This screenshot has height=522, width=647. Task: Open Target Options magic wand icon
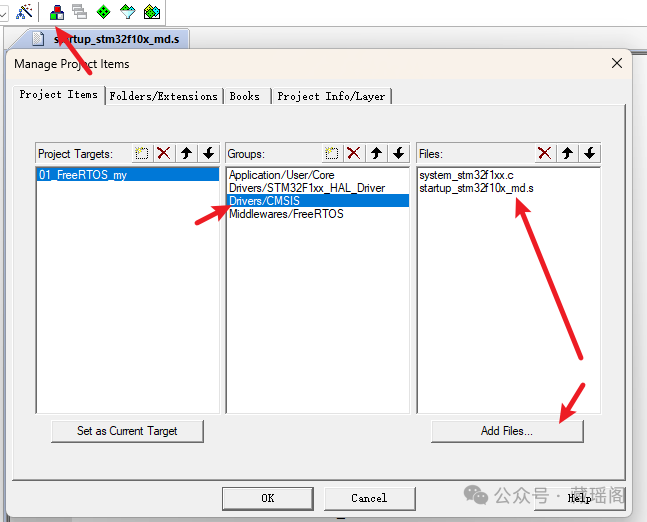point(24,12)
